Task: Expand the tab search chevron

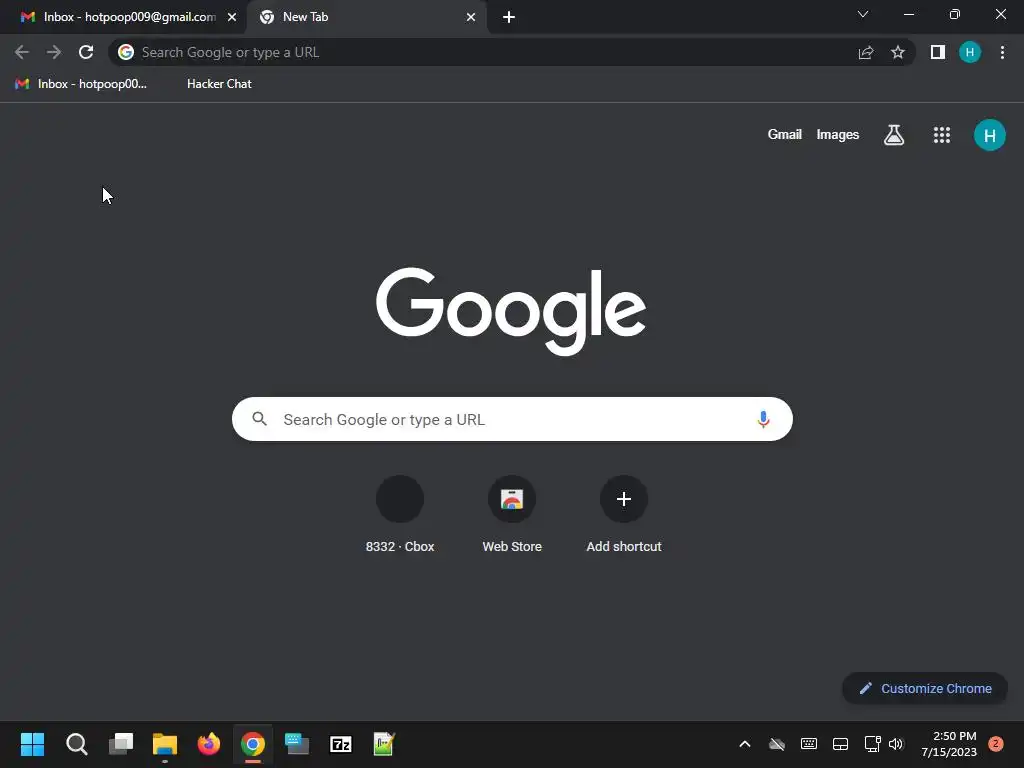Action: coord(863,14)
